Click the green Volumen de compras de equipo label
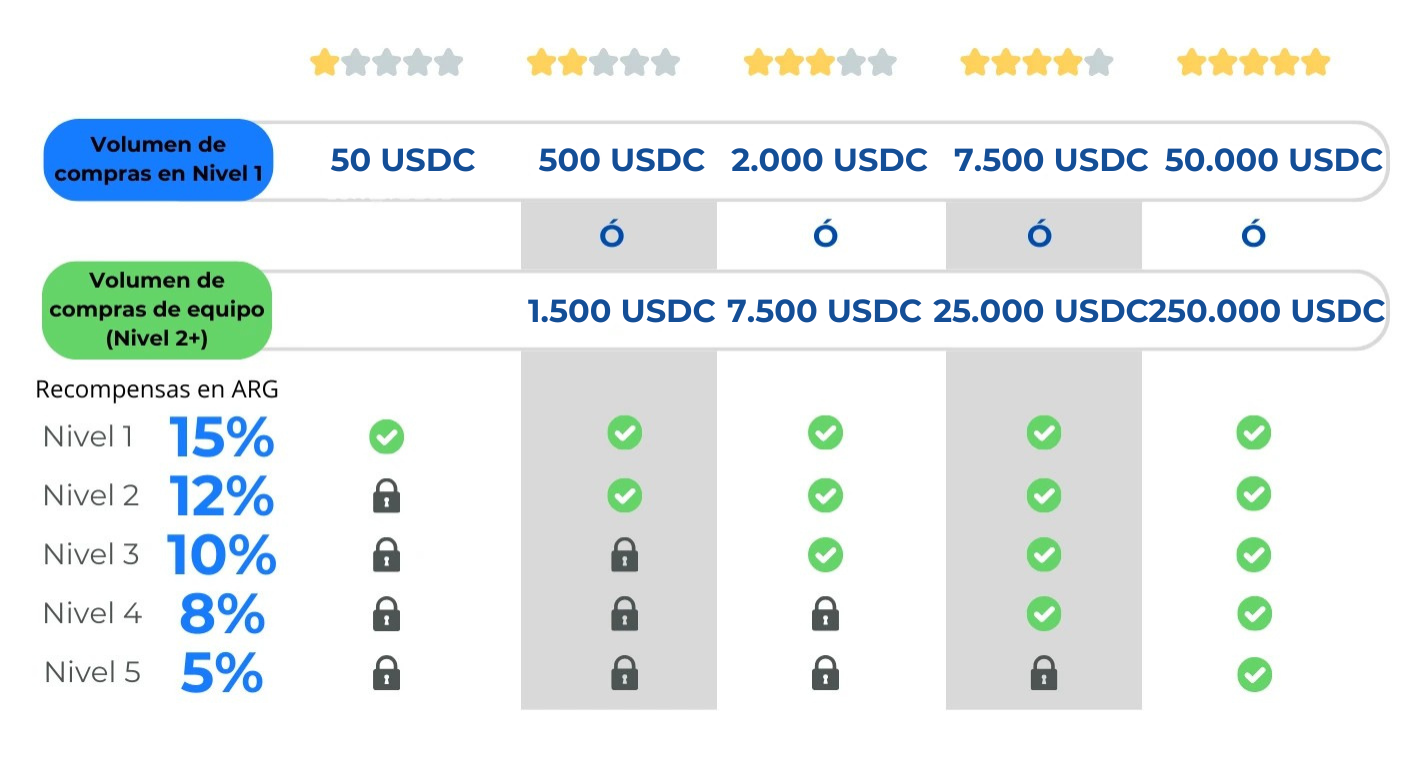The width and height of the screenshot is (1408, 768). click(x=158, y=310)
